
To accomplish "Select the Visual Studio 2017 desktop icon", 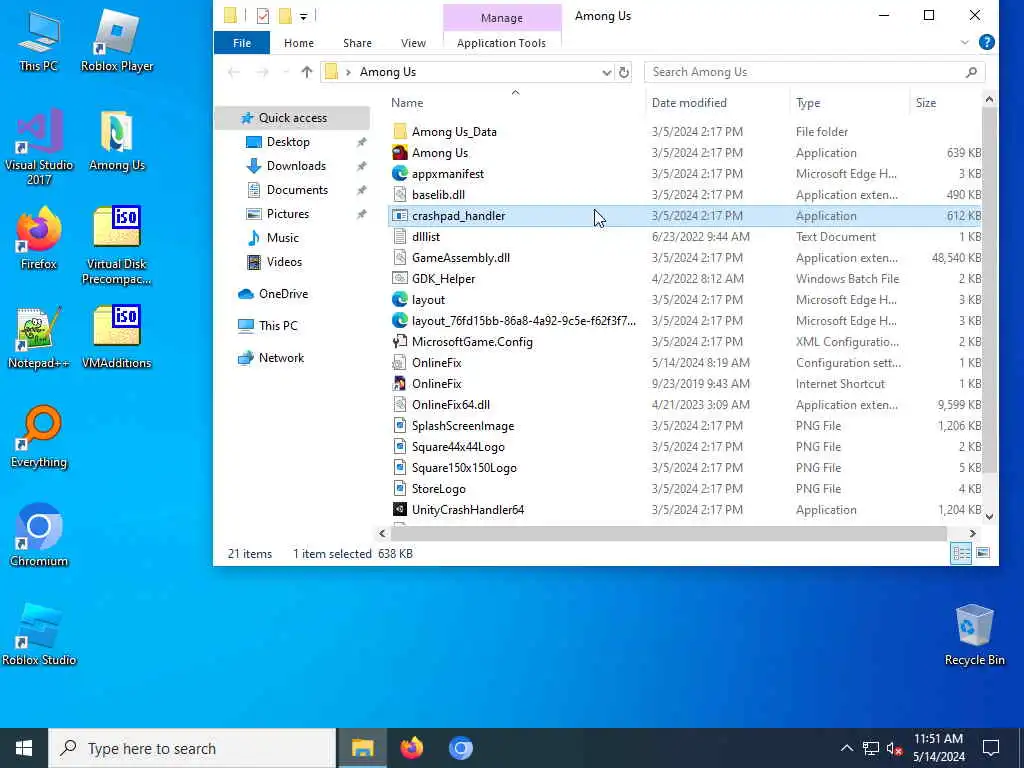I will click(x=39, y=147).
